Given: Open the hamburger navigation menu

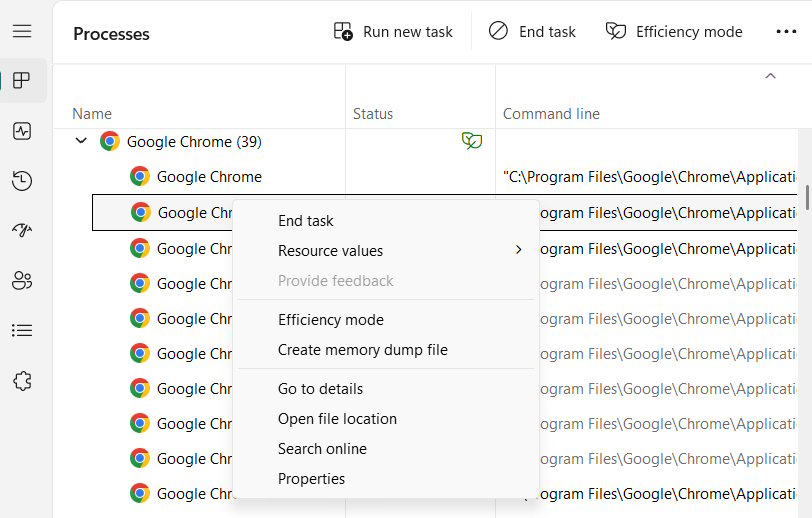Looking at the screenshot, I should pyautogui.click(x=22, y=31).
